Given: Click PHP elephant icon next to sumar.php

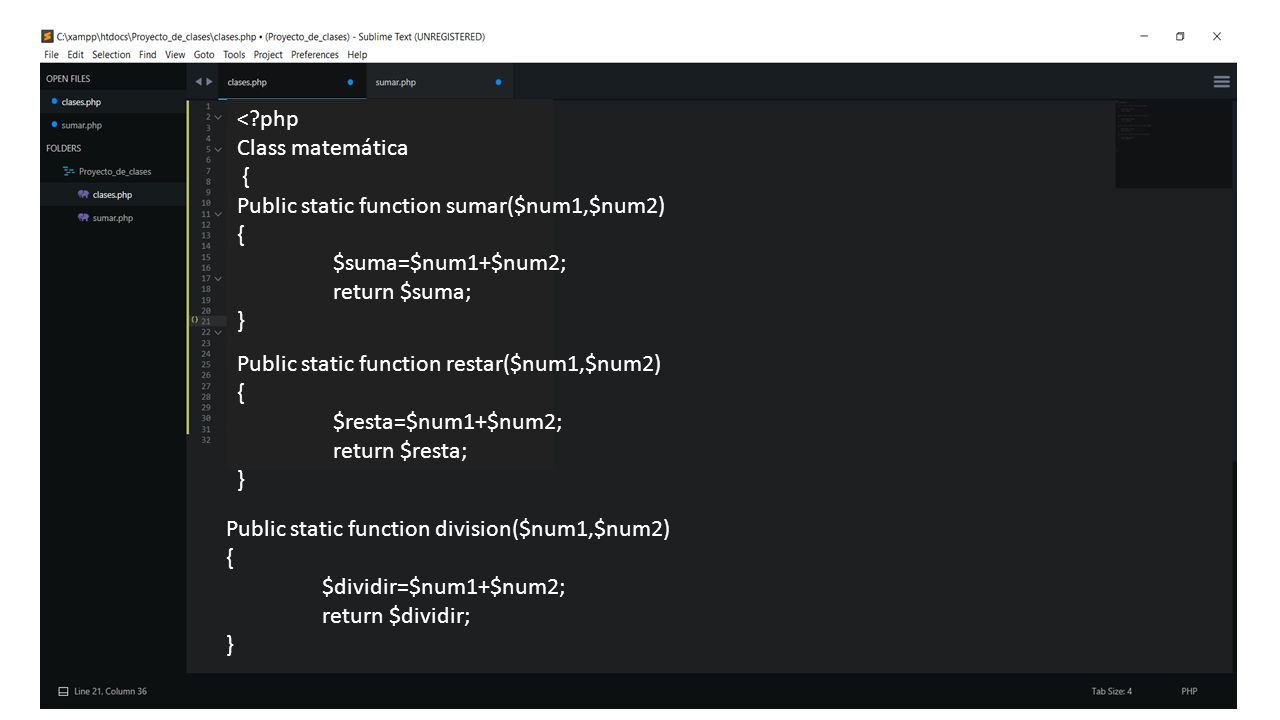Looking at the screenshot, I should 83,217.
